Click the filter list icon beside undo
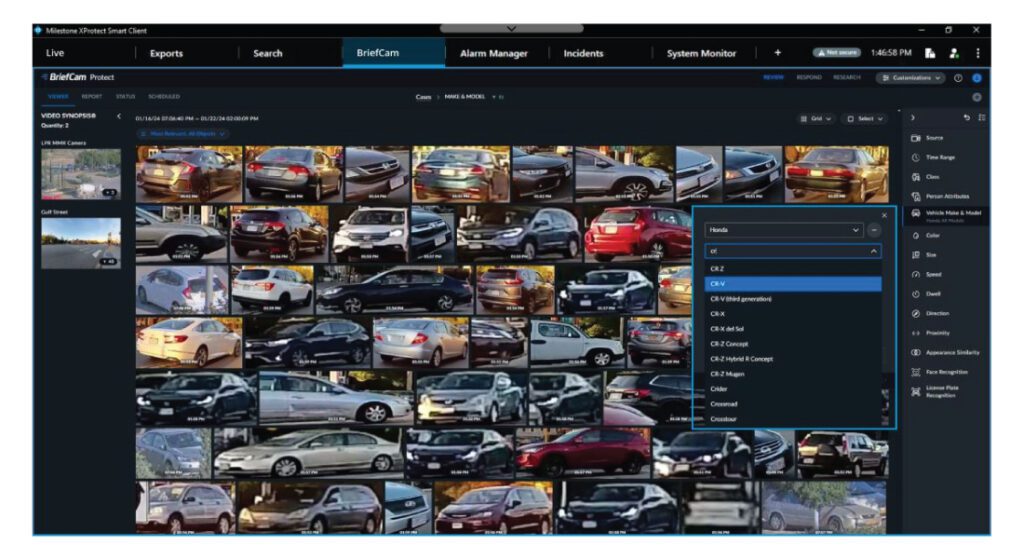 (x=982, y=118)
